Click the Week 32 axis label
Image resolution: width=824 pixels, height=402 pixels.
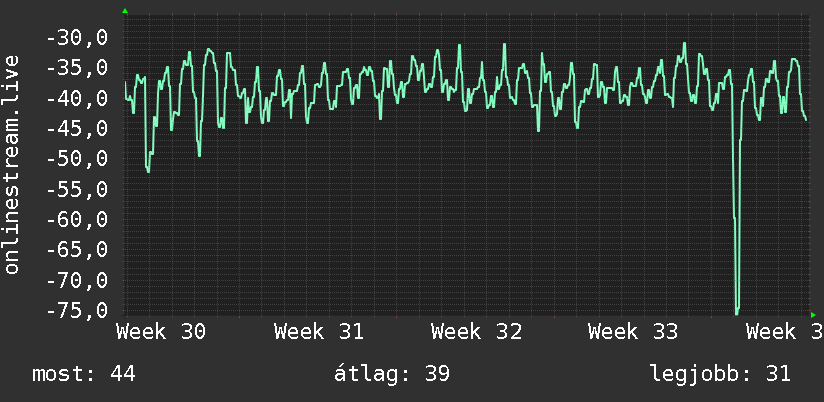[476, 332]
